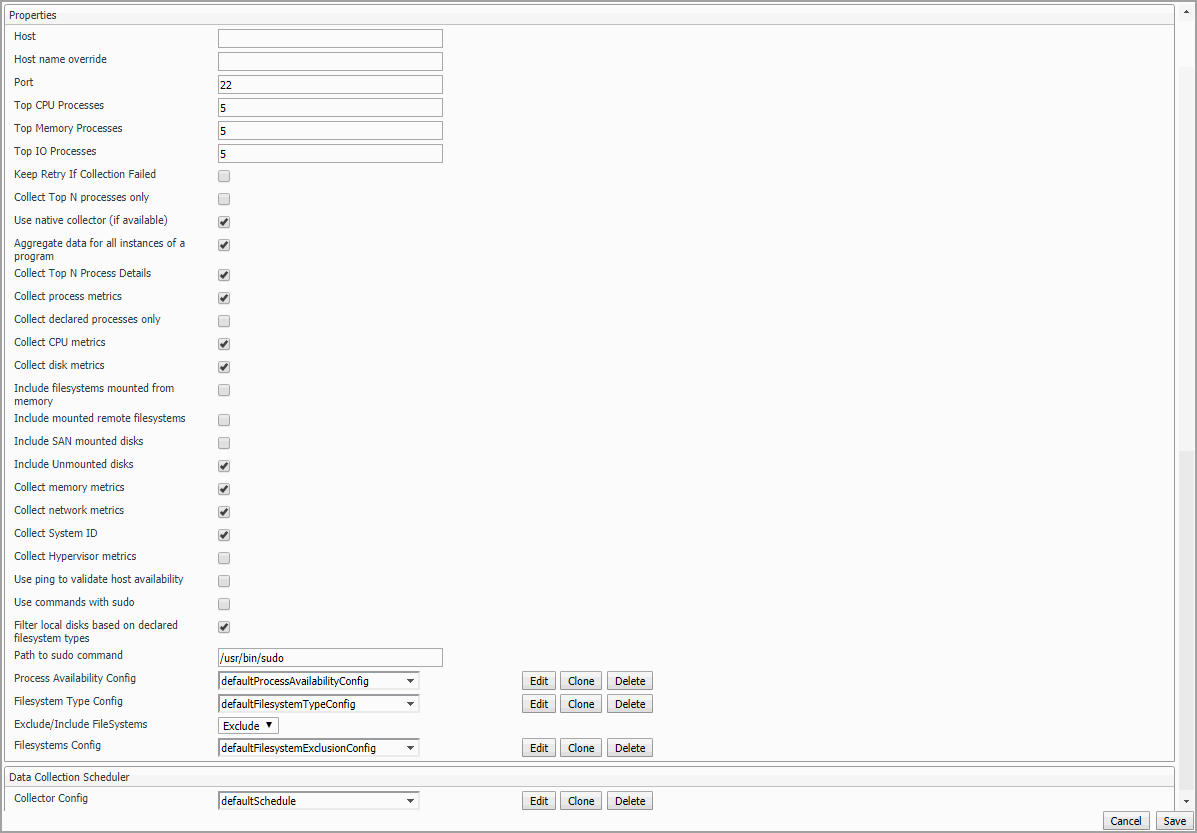Screen dimensions: 1197x833
Task: Delete the Filesystems Config entry
Action: click(x=630, y=748)
